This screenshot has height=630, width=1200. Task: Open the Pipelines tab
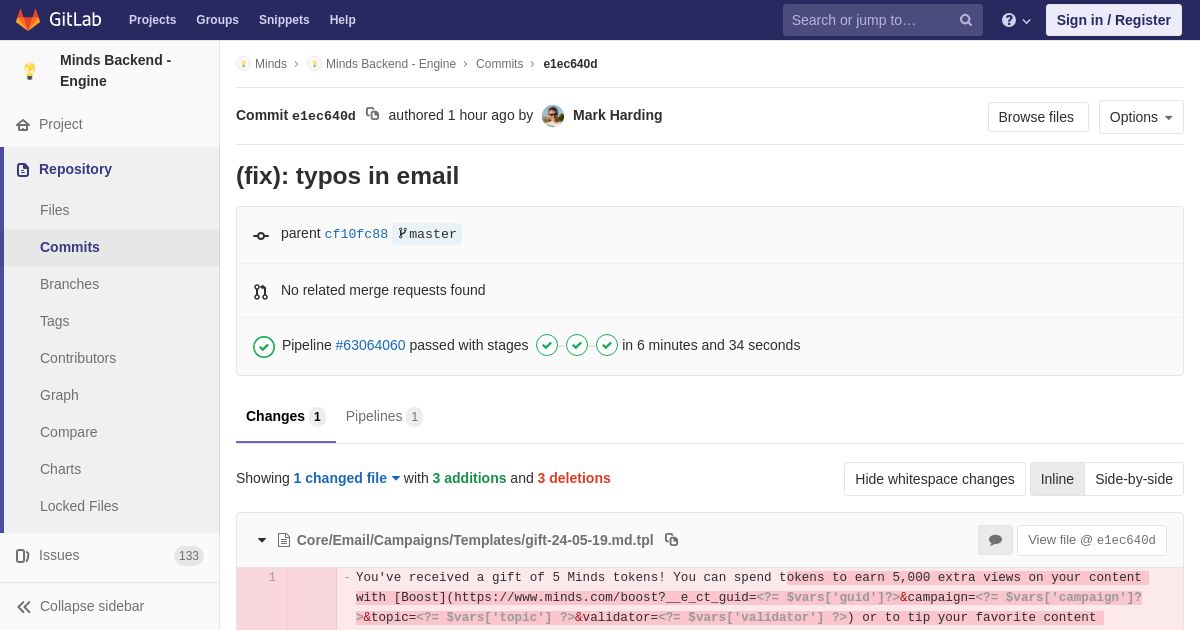tap(384, 416)
